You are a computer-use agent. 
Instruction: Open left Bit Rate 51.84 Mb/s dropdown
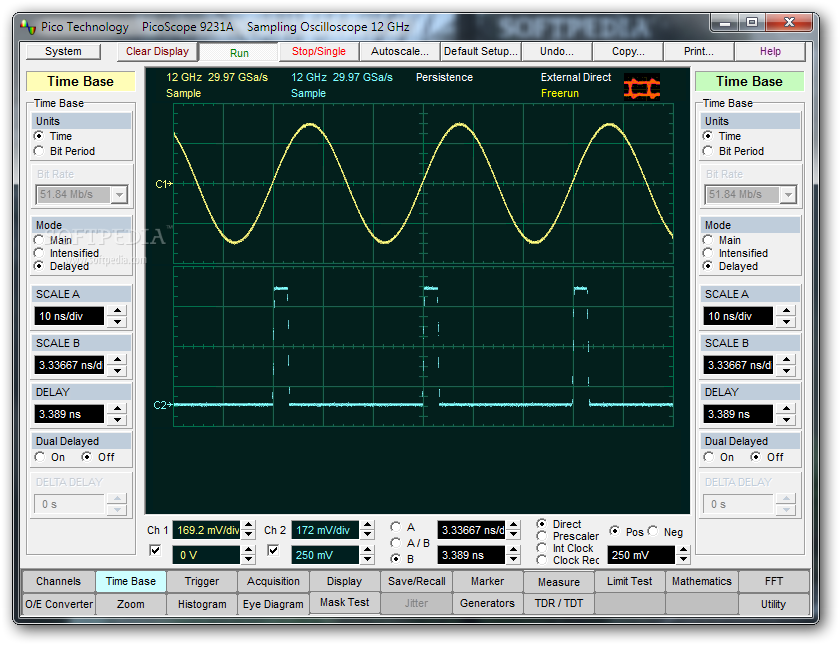click(119, 194)
